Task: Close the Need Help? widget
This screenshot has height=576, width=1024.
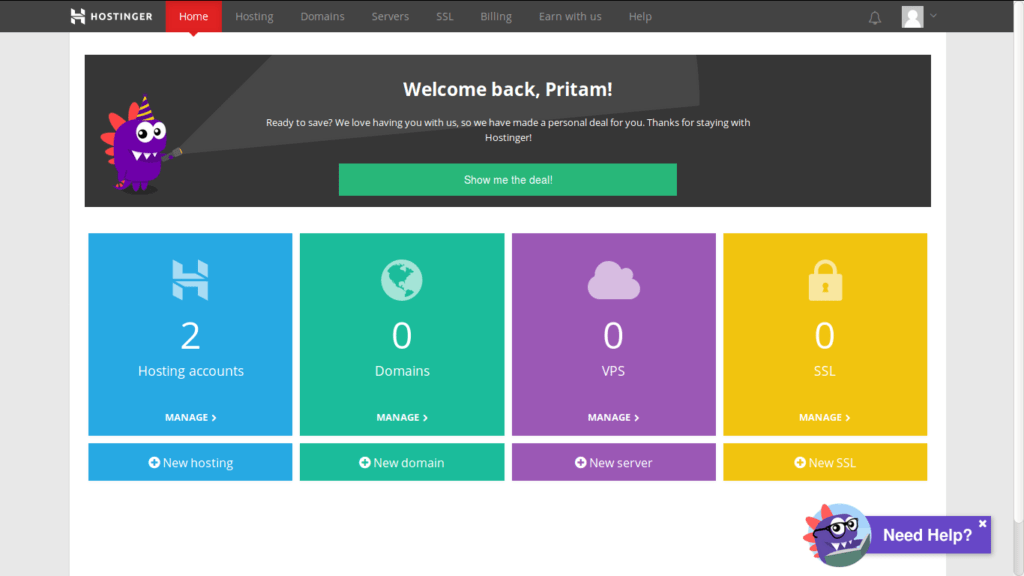Action: pos(982,524)
